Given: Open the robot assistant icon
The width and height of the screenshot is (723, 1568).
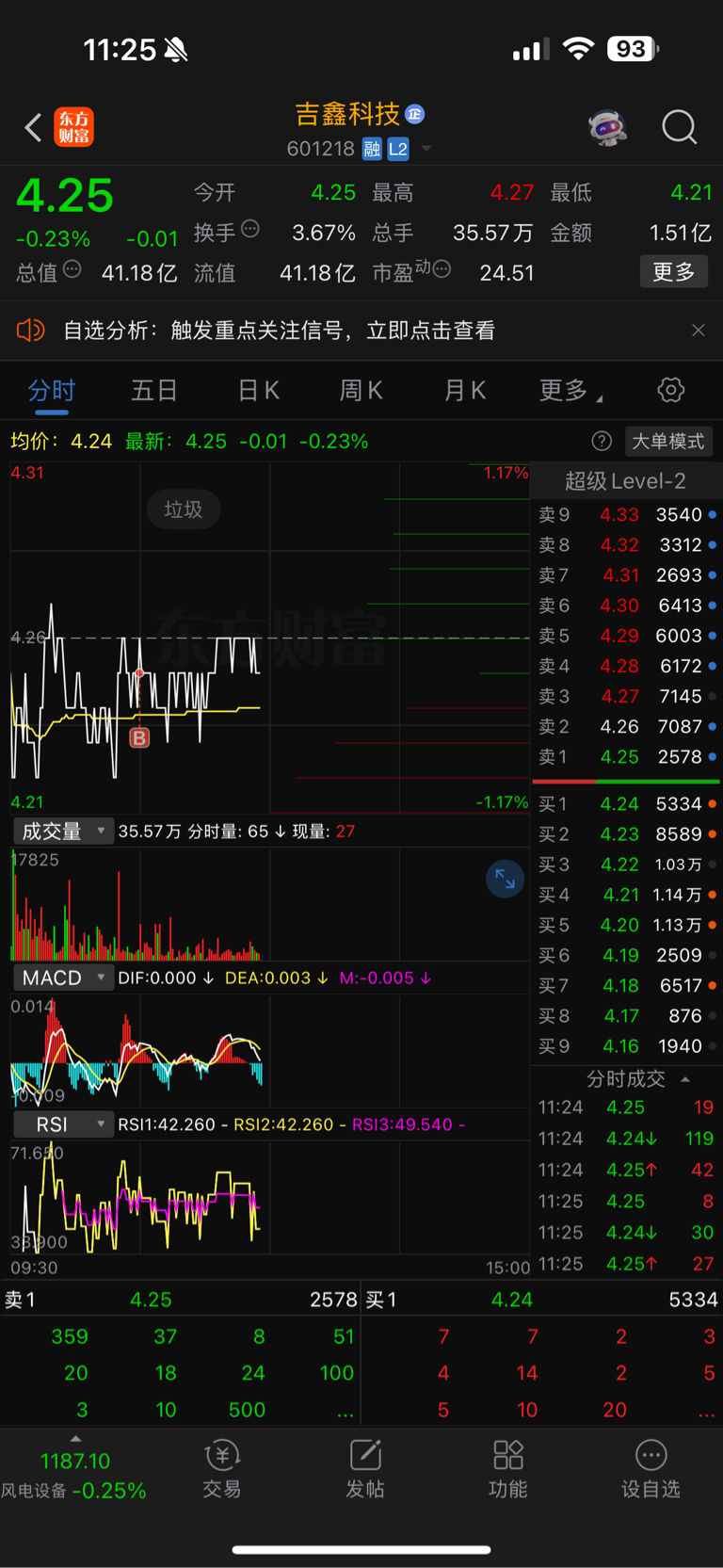Looking at the screenshot, I should pos(608,127).
